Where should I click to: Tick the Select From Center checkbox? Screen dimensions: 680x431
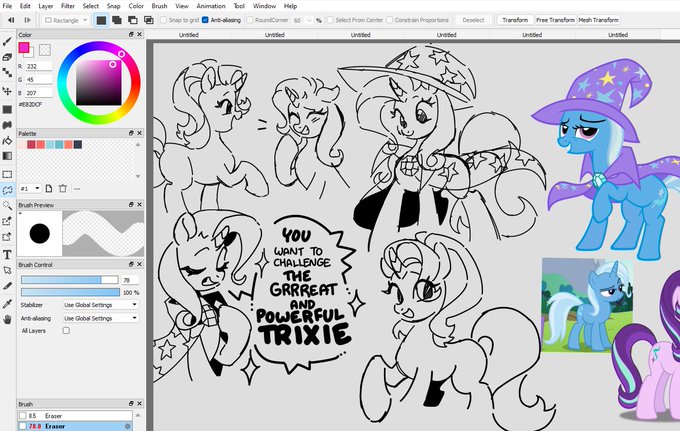330,20
